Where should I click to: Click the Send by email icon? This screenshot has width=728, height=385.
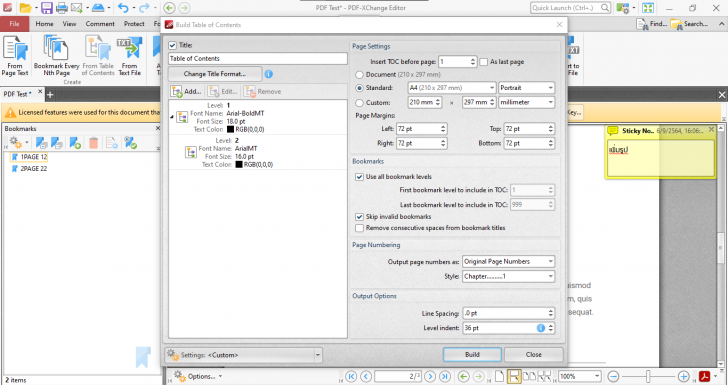click(77, 8)
